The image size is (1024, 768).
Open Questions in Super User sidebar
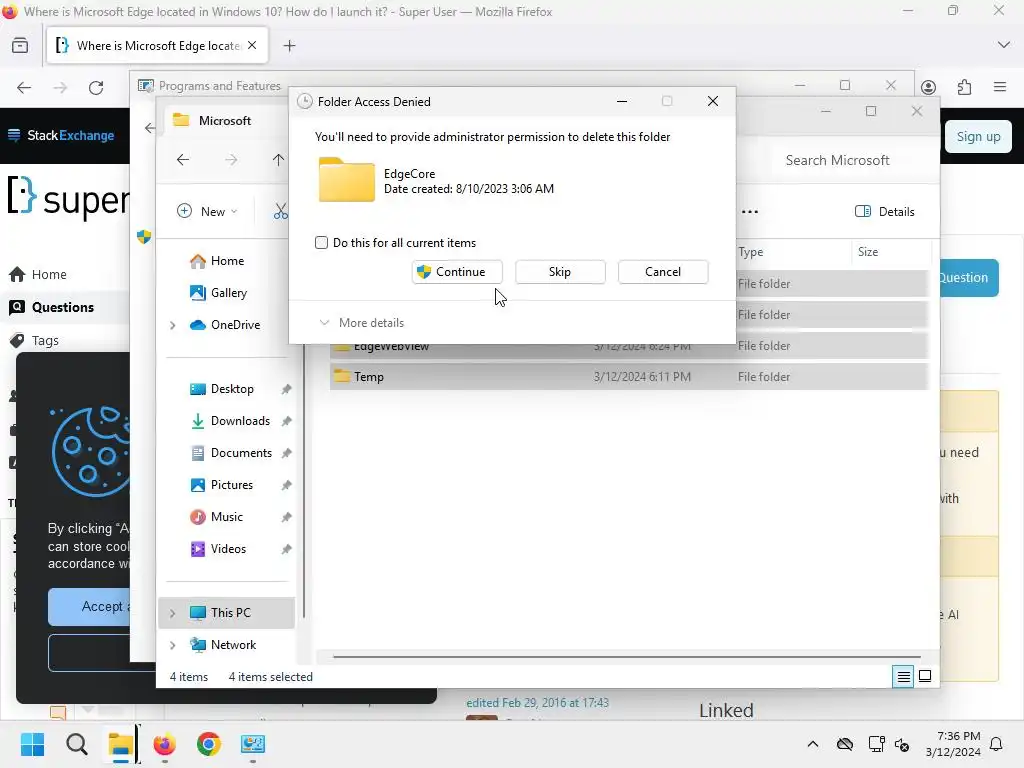tap(63, 307)
